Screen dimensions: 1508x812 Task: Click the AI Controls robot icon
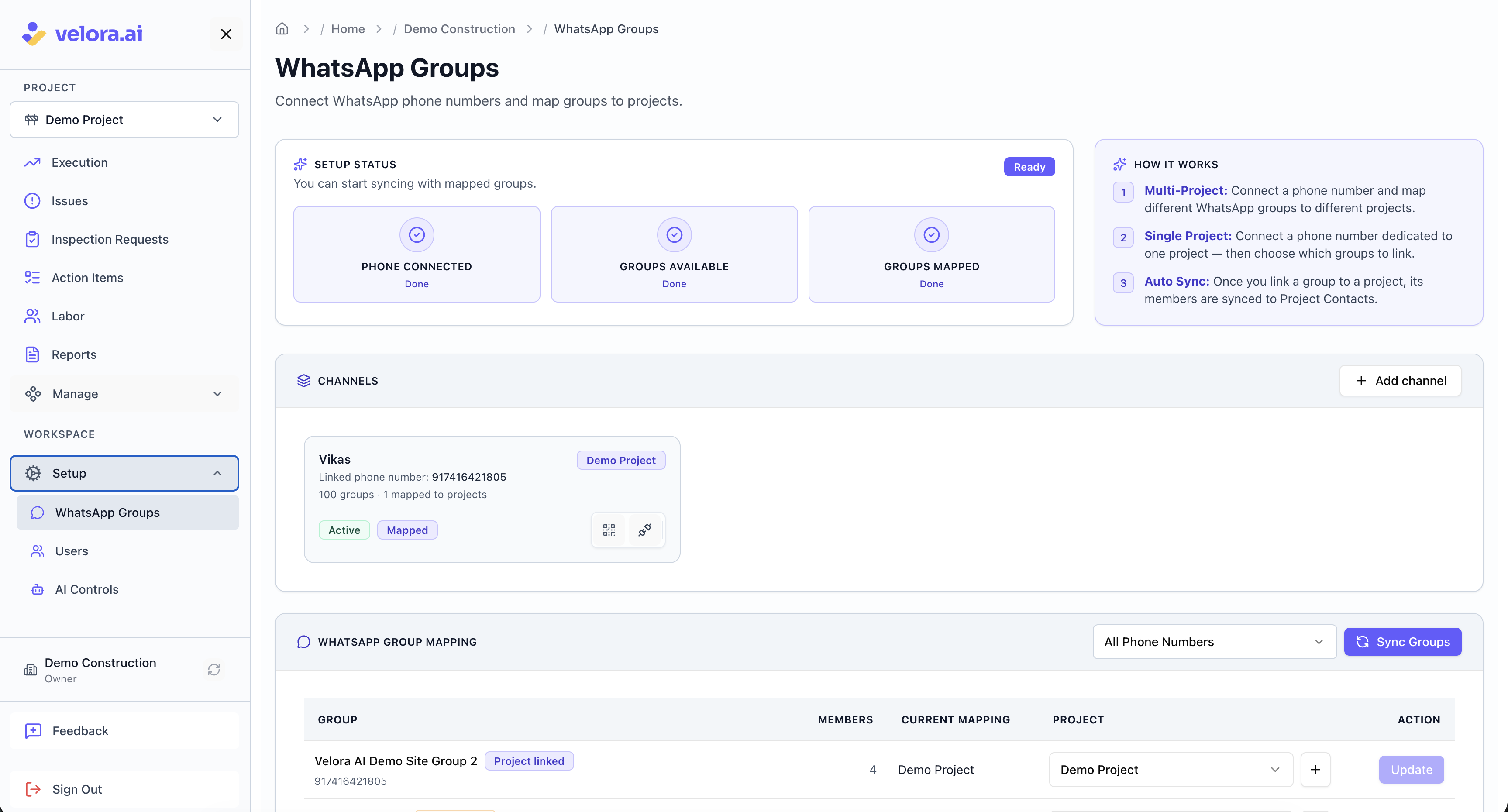click(38, 589)
